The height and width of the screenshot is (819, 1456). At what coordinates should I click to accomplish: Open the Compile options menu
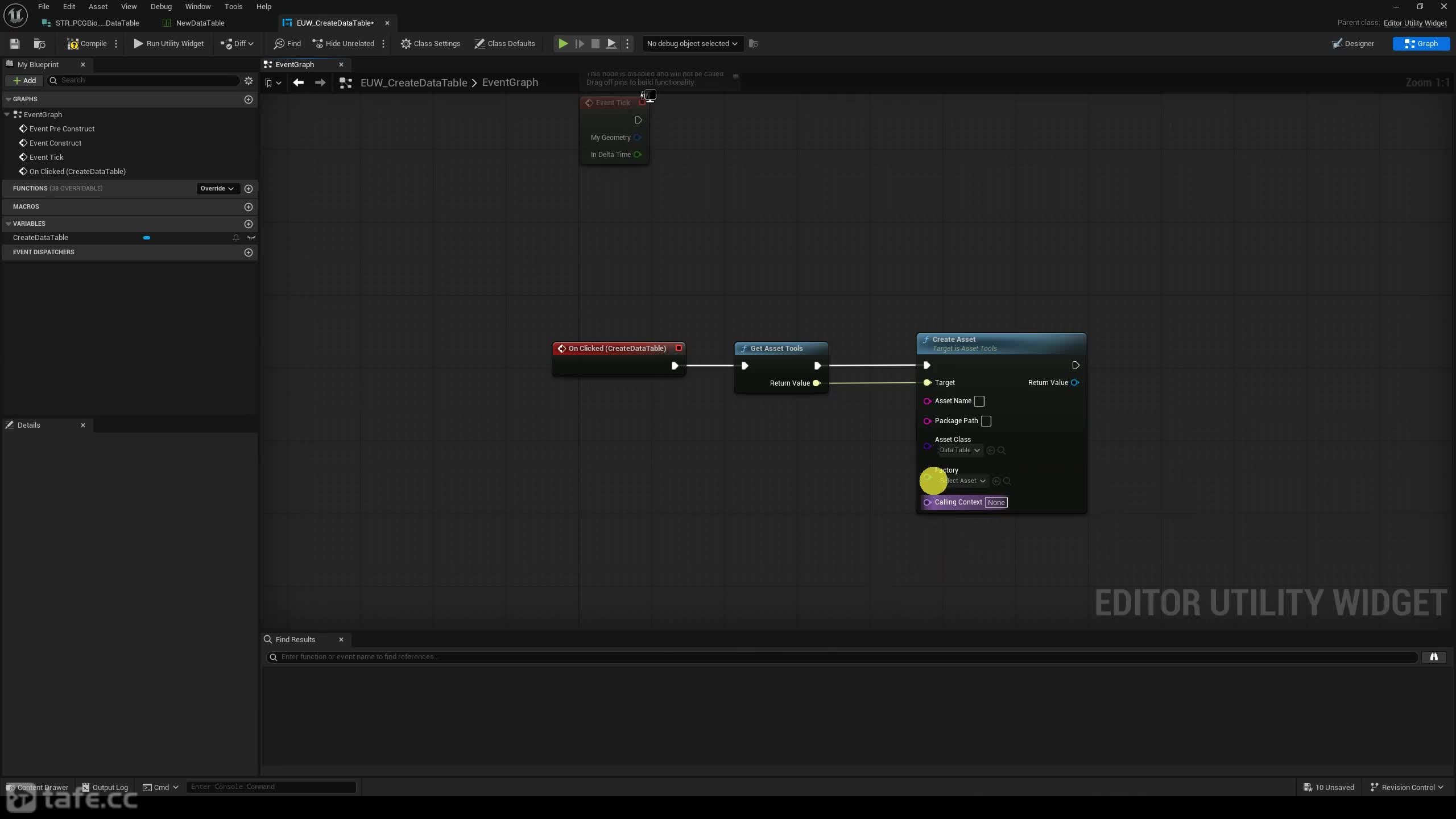coord(116,44)
